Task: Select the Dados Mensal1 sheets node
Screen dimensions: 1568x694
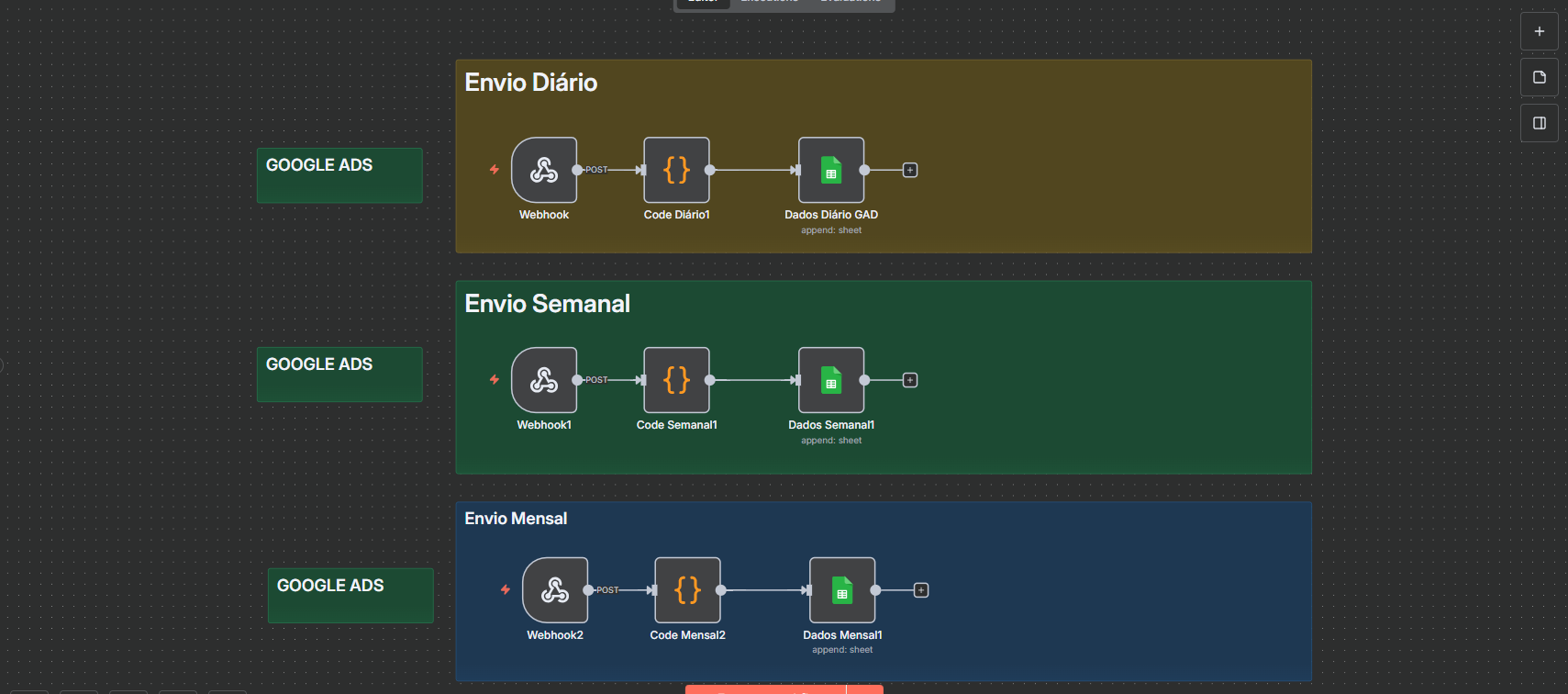Action: coord(842,590)
